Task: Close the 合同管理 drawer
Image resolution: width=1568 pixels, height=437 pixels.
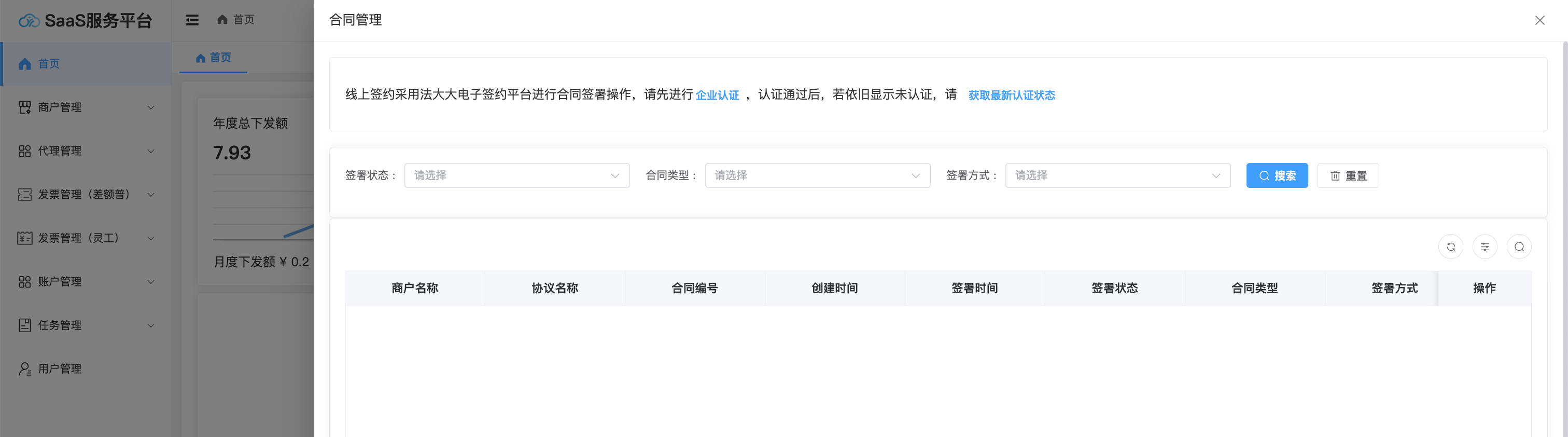Action: pos(1539,20)
